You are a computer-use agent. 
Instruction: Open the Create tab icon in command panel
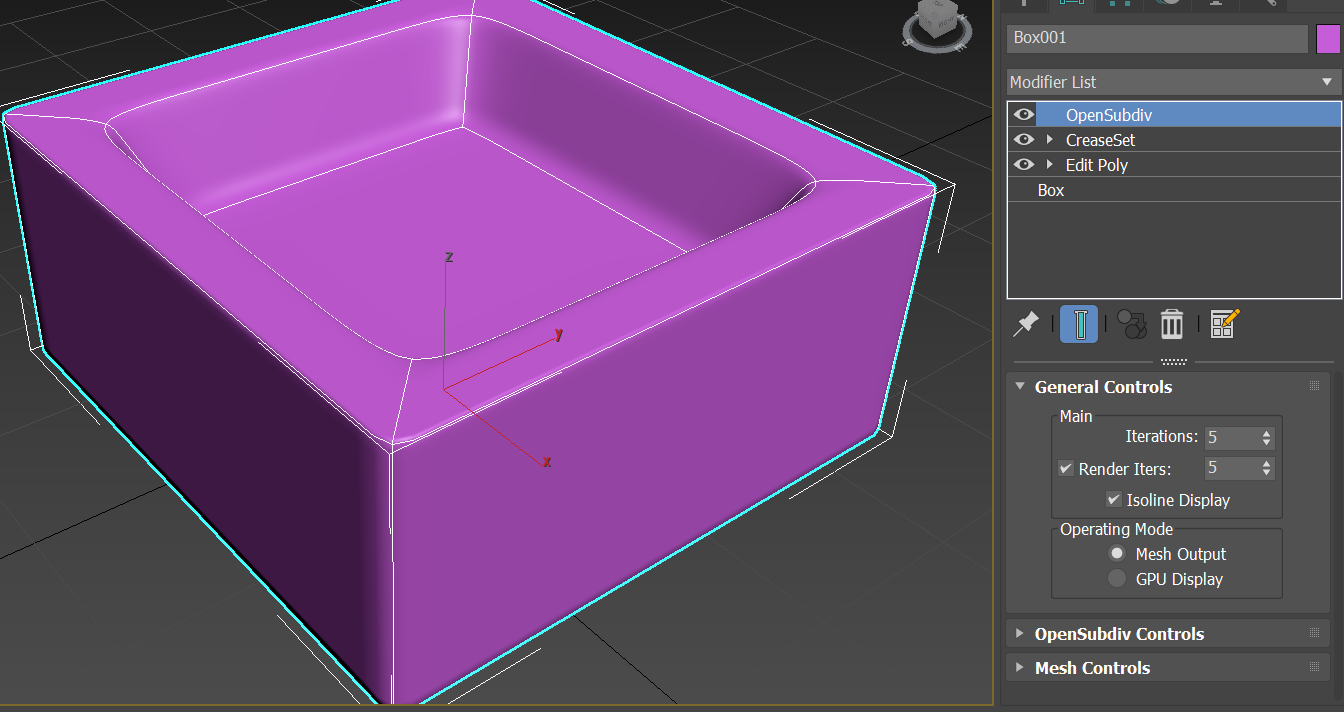[1022, 4]
